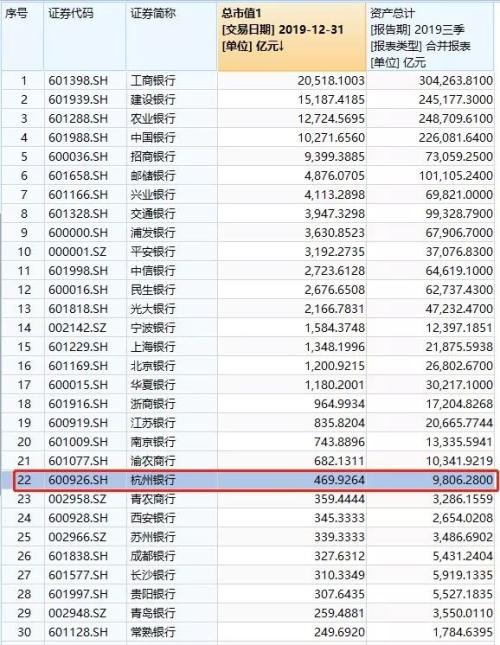
Task: Select the 宁波银行 name cell
Action: pos(171,328)
